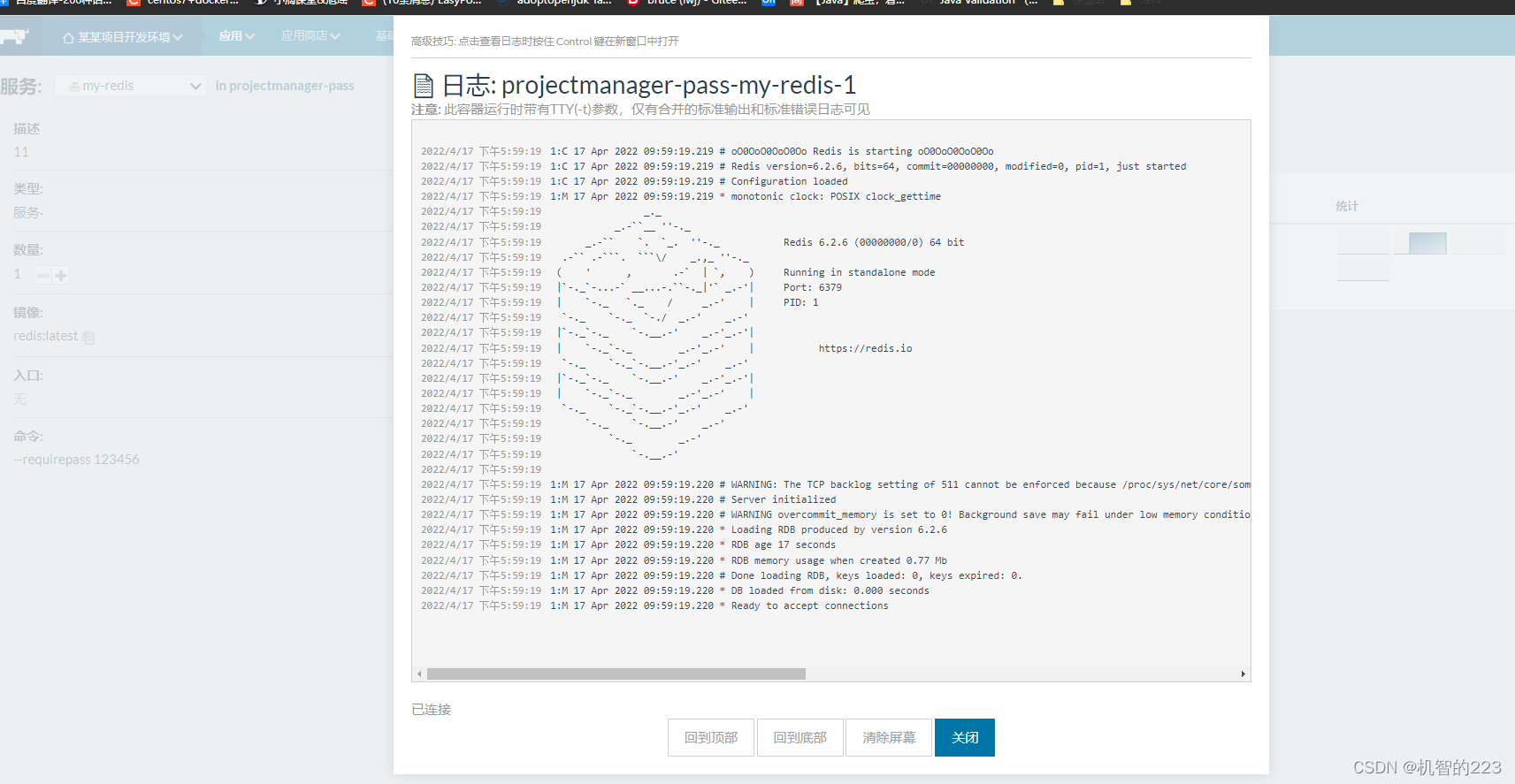Click the 已连接 connection status text
Screen dimensions: 1515x784
point(432,709)
